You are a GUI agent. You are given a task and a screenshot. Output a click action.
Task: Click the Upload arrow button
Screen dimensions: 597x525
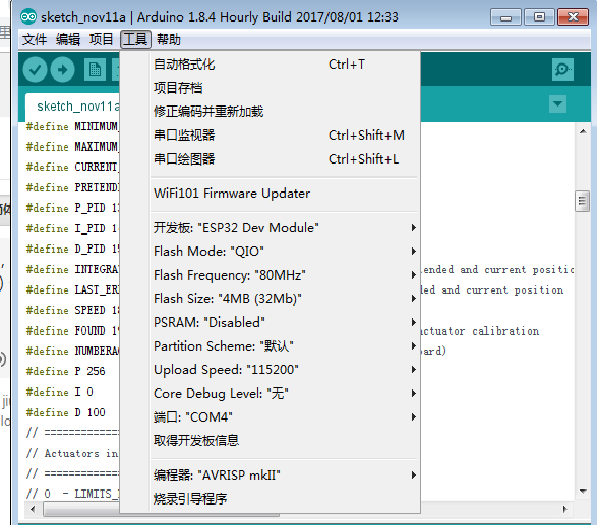point(62,70)
